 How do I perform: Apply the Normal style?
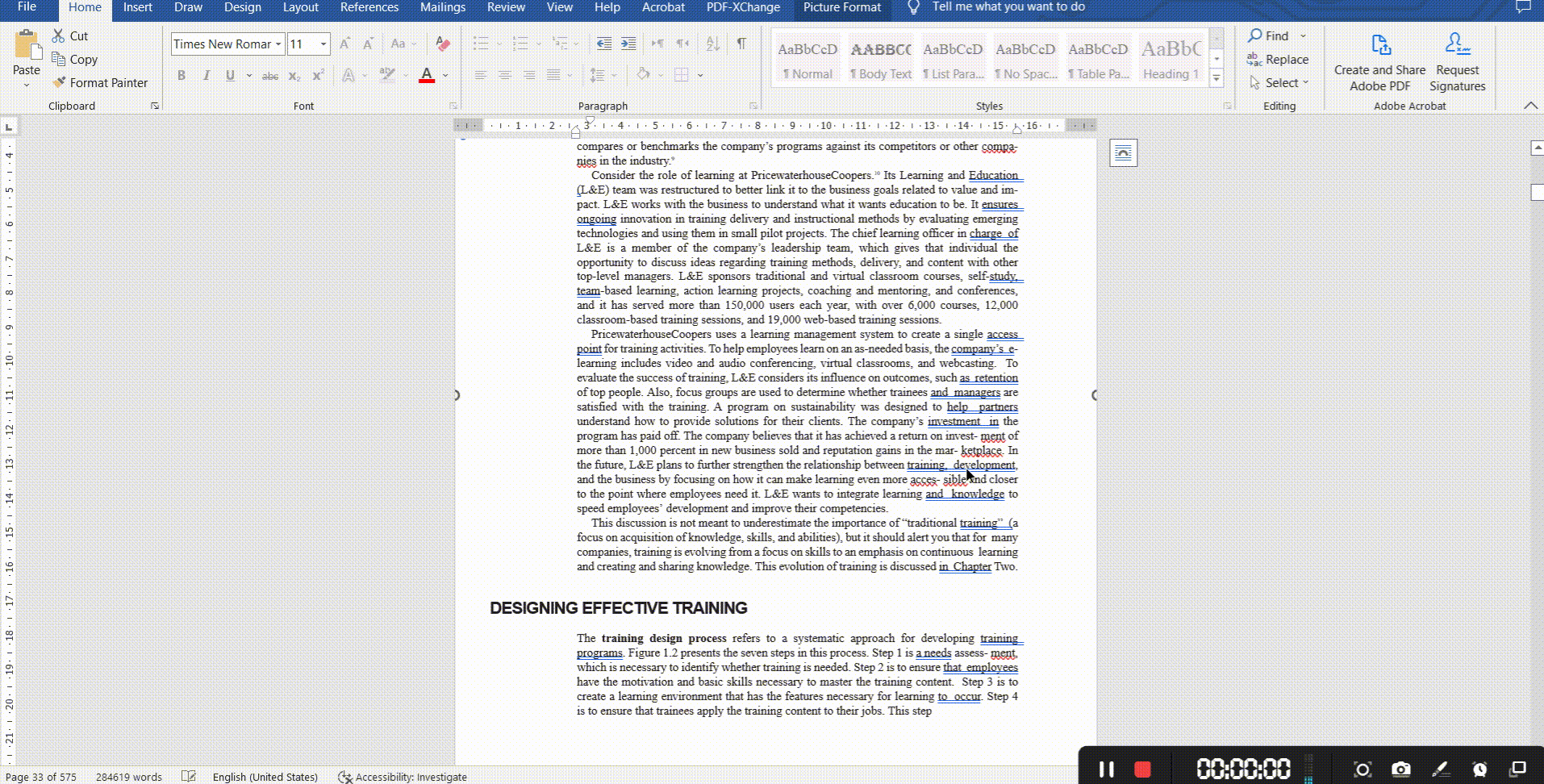(807, 60)
